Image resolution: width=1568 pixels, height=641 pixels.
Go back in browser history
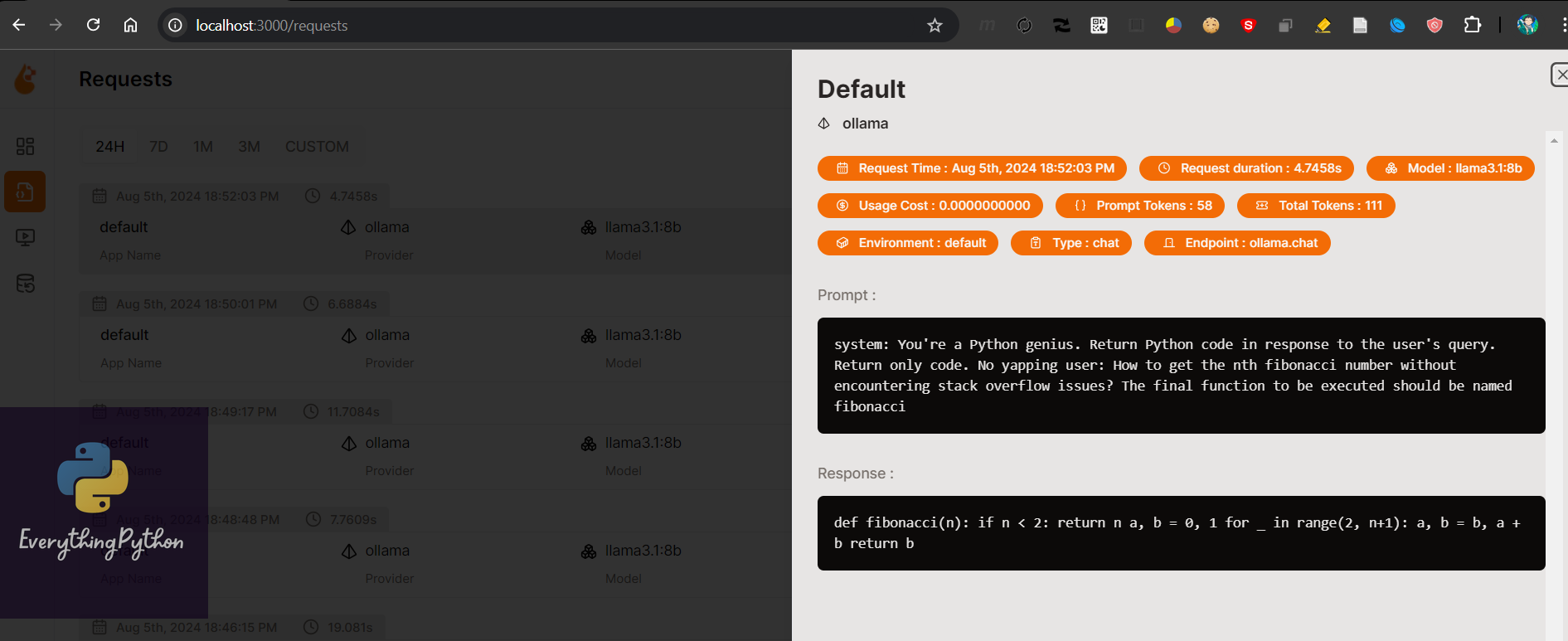pos(18,25)
